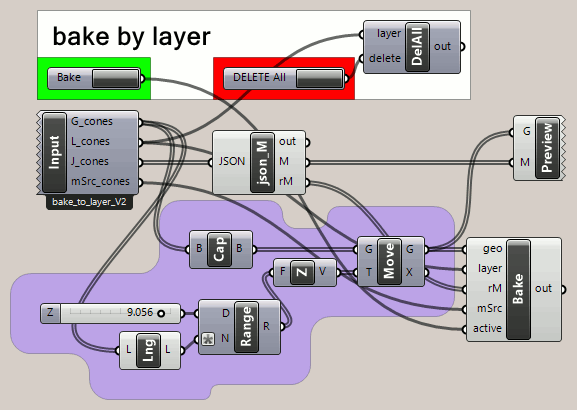Select the Cap component
The width and height of the screenshot is (577, 410).
(x=219, y=249)
